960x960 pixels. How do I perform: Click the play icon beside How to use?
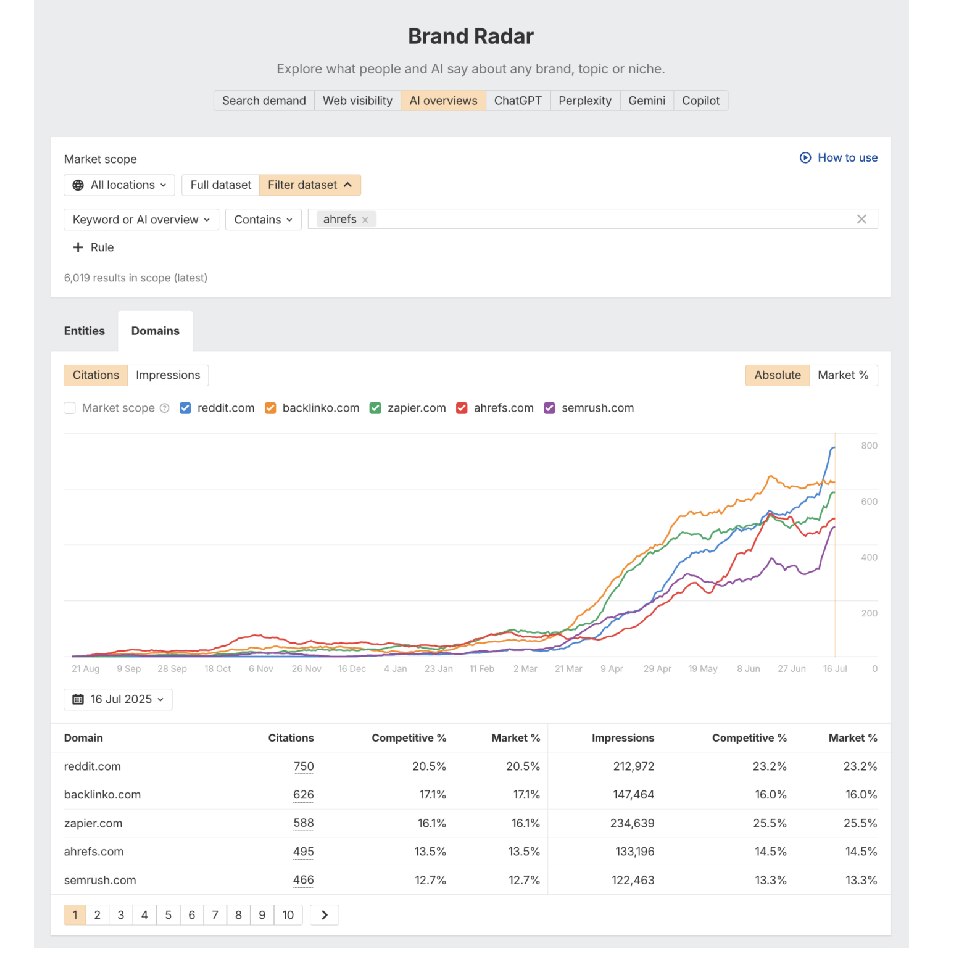click(805, 157)
